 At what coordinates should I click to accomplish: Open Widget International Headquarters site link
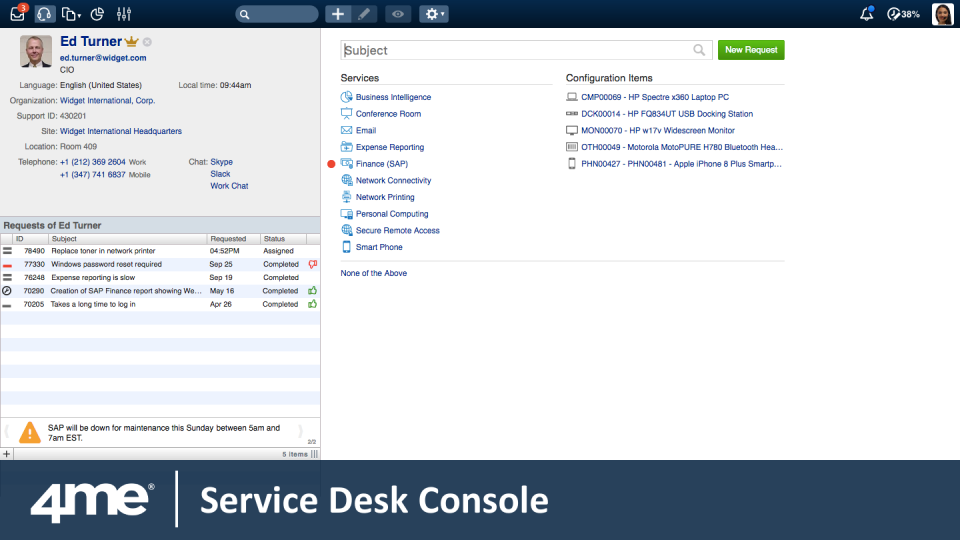click(121, 131)
